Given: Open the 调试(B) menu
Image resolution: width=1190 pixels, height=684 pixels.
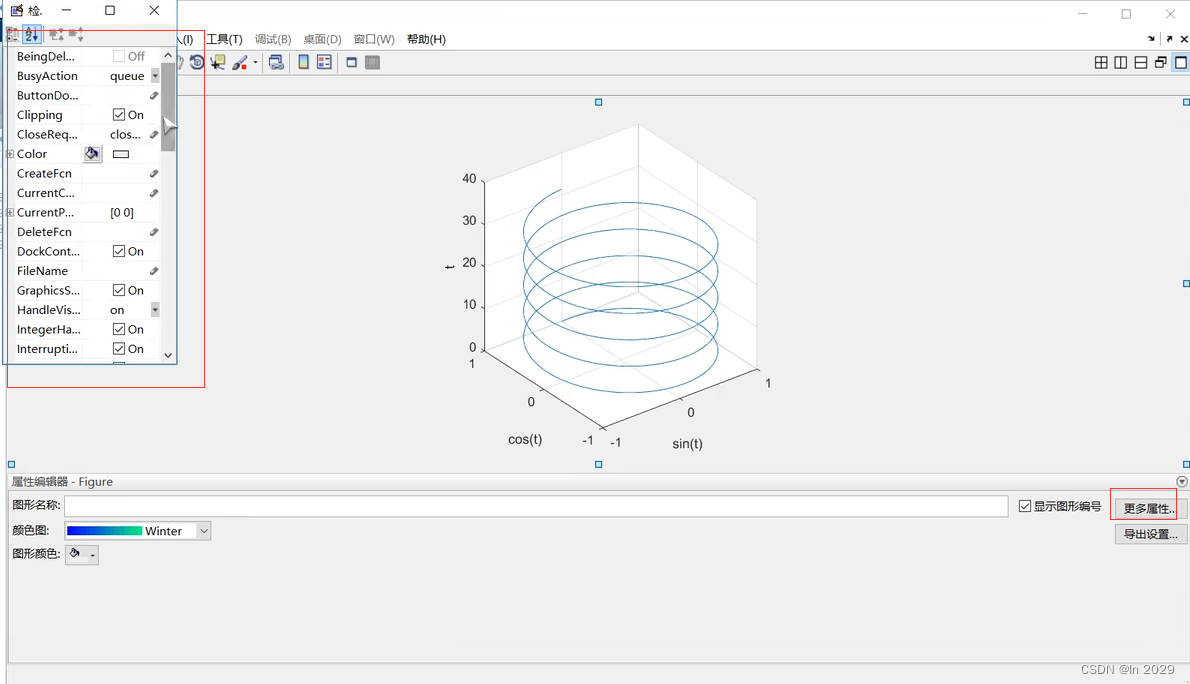Looking at the screenshot, I should 272,39.
